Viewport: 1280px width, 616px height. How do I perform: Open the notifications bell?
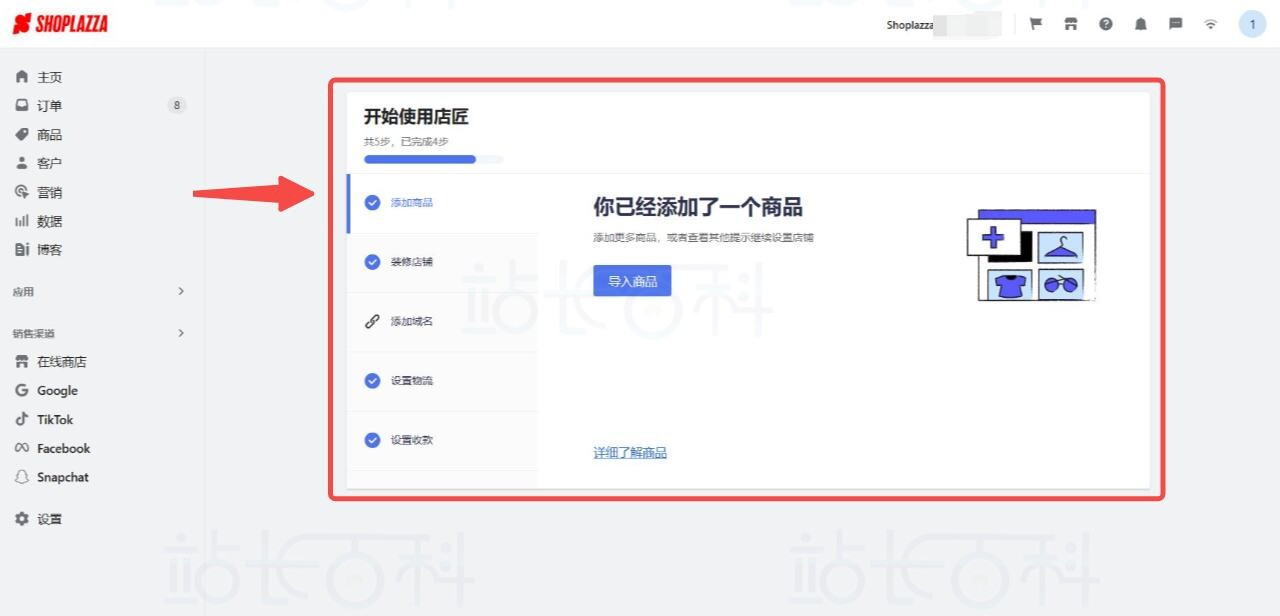[x=1141, y=24]
